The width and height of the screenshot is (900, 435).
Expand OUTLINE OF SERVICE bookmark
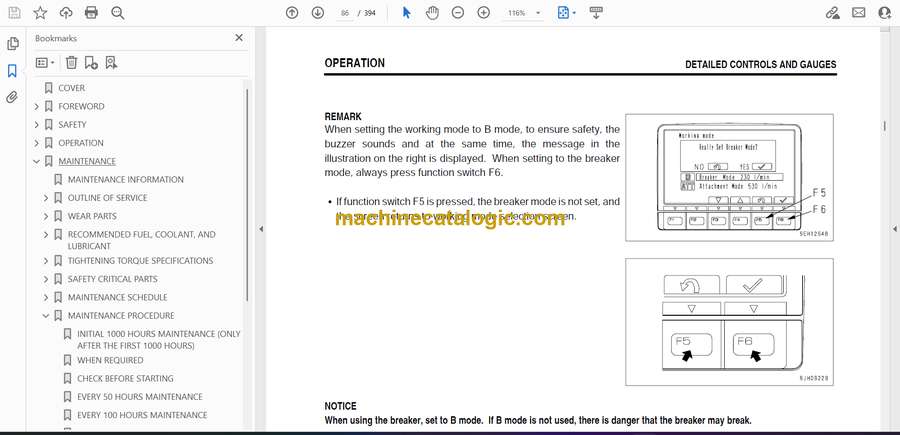[46, 198]
